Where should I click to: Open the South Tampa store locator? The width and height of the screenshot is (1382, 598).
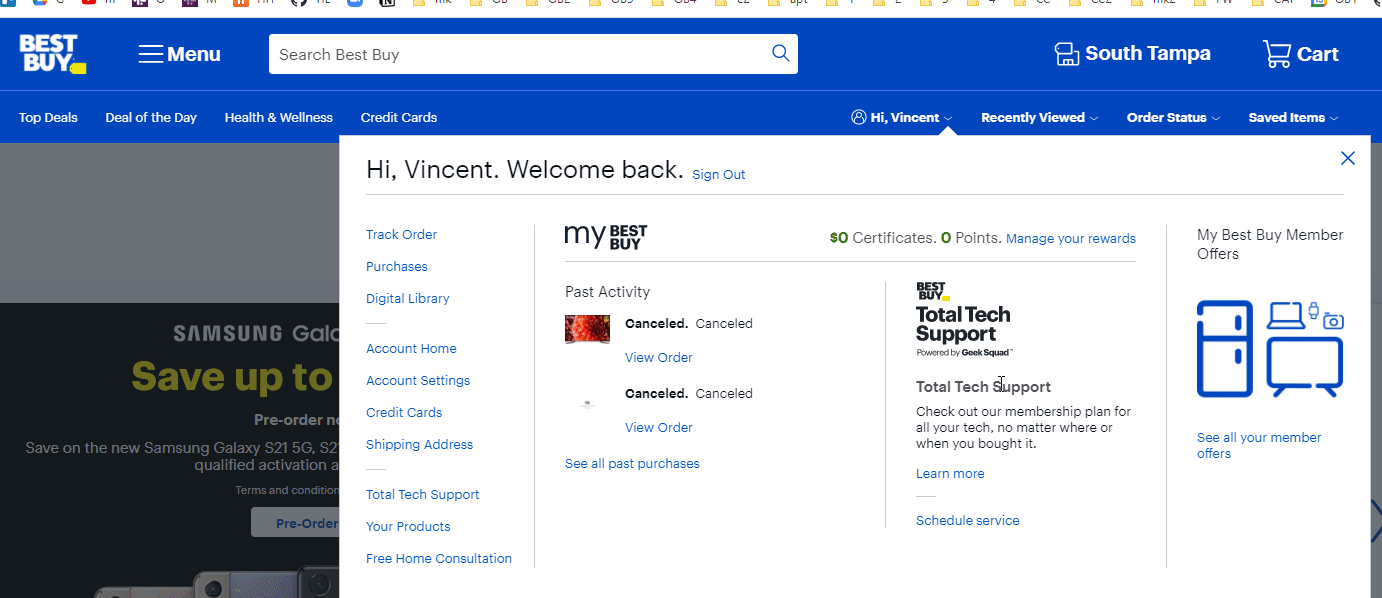(1133, 54)
